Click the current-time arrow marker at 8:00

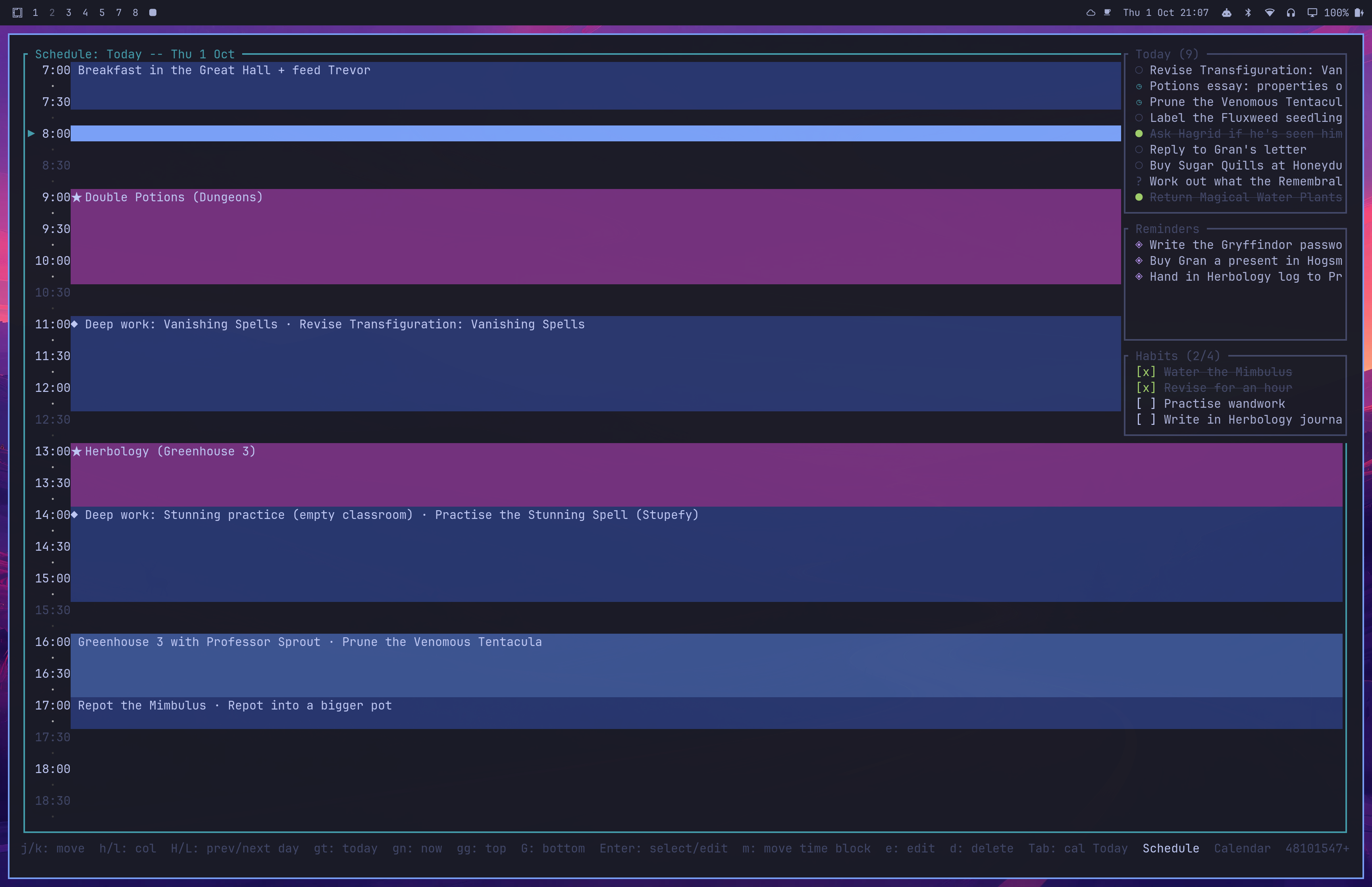pyautogui.click(x=31, y=134)
